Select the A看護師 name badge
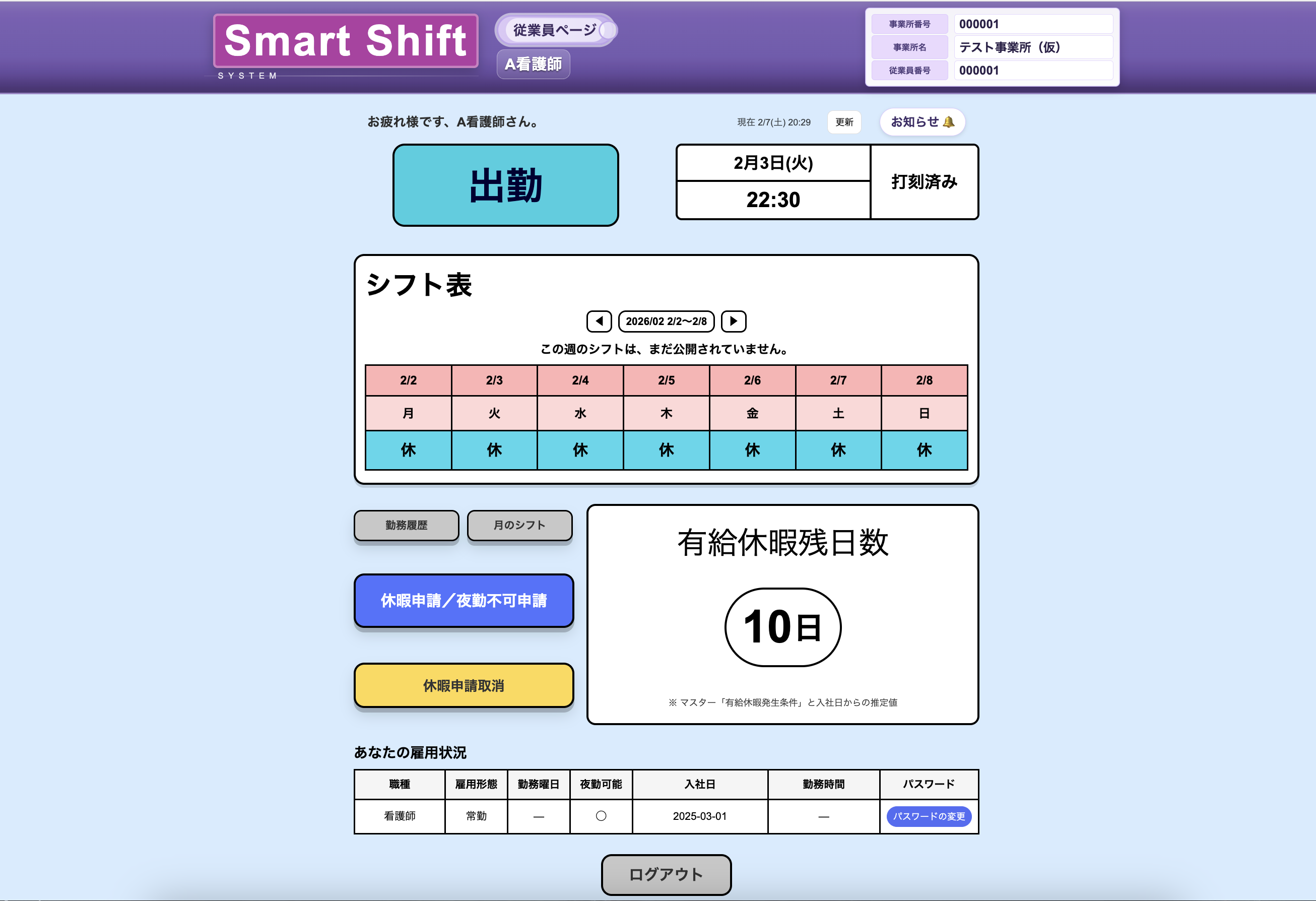This screenshot has width=1316, height=901. point(533,64)
